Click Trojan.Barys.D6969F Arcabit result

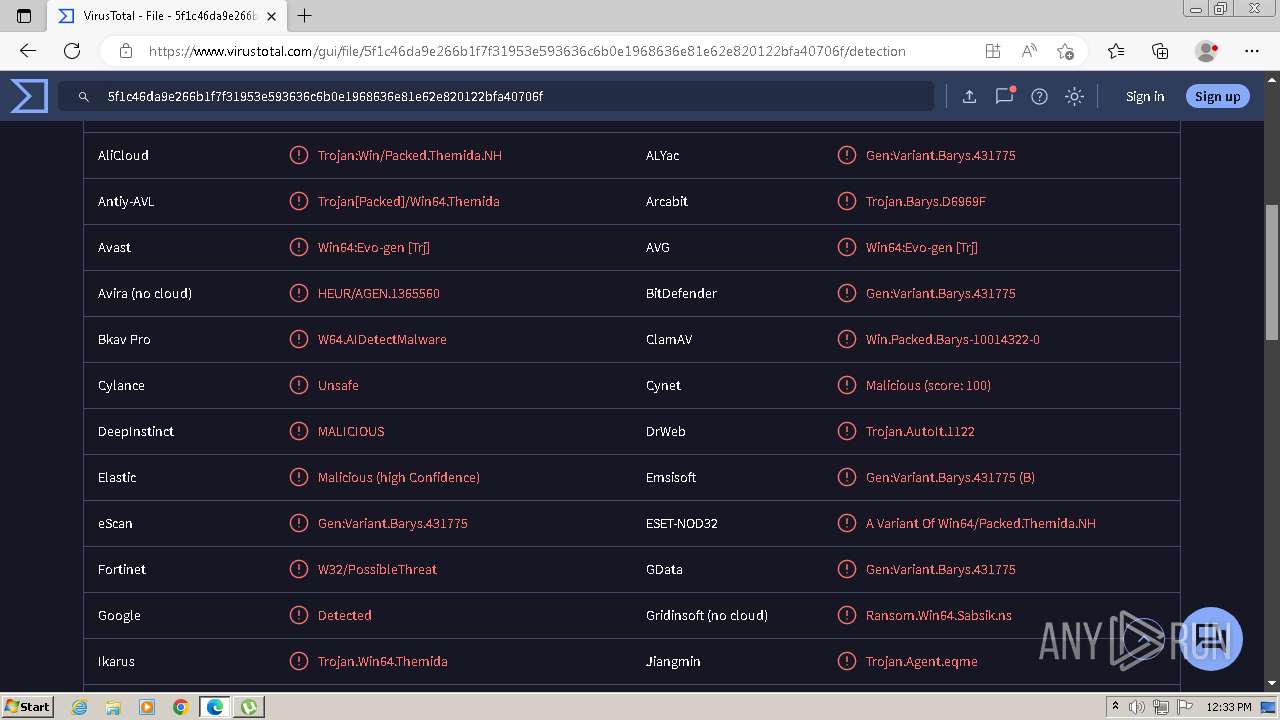[x=926, y=201]
